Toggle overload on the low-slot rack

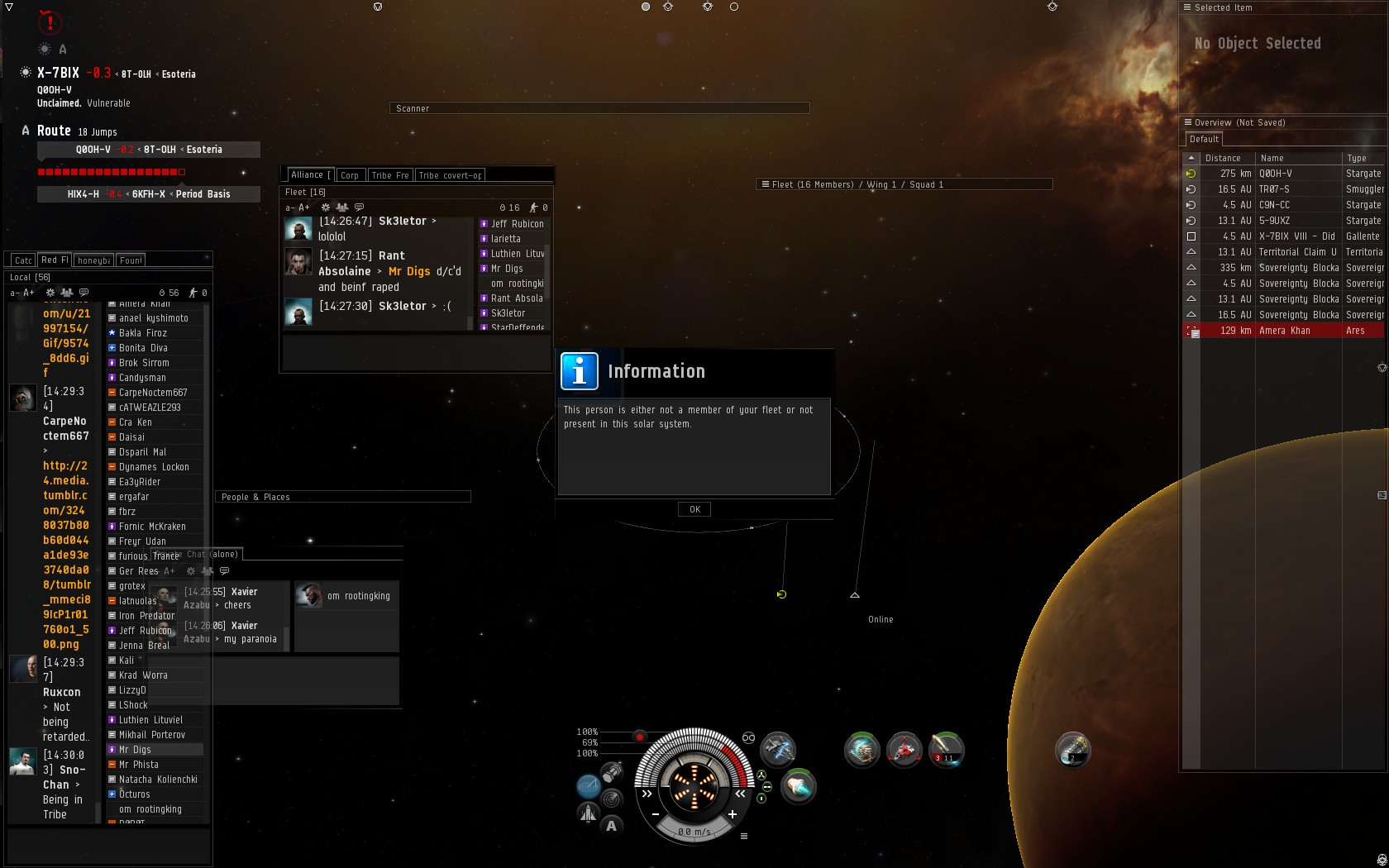point(761,798)
